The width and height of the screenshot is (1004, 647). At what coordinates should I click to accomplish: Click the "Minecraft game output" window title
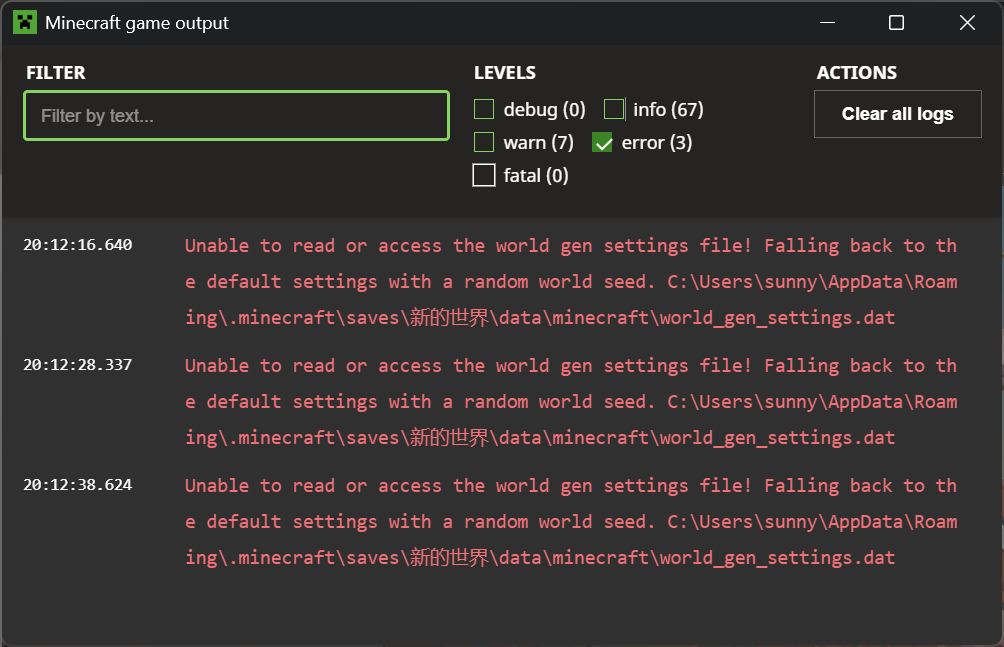(137, 23)
